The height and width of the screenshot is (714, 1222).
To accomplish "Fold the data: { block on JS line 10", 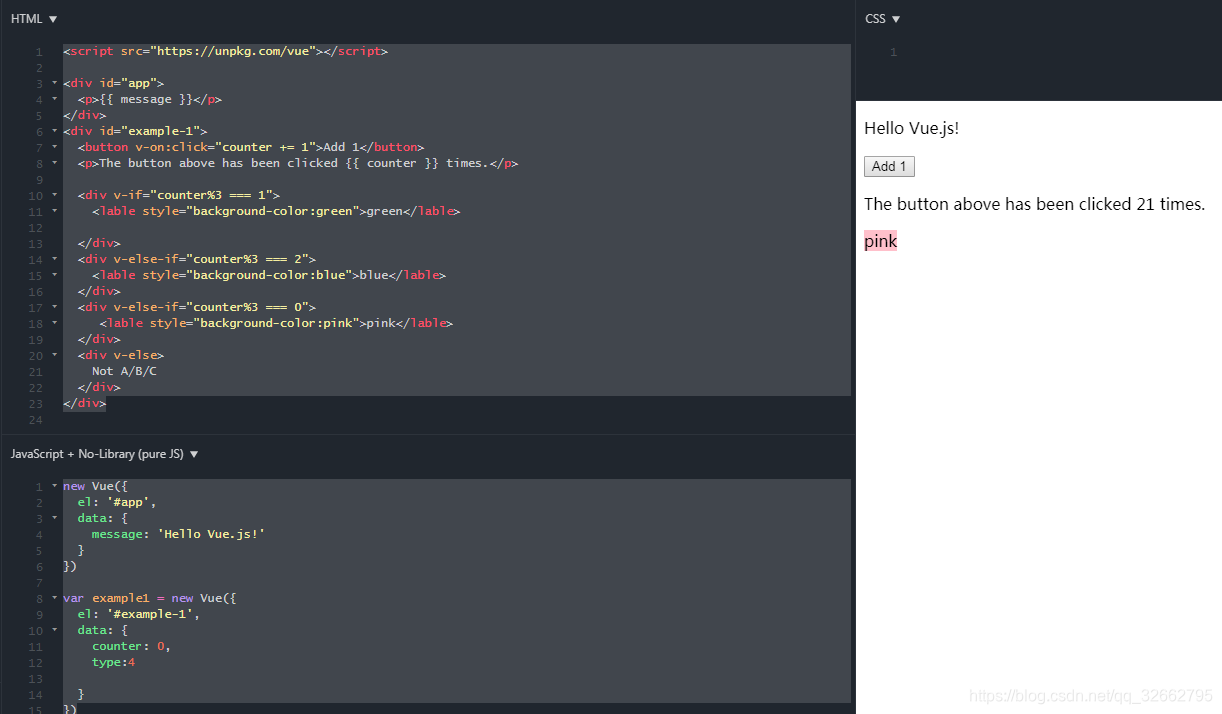I will [x=54, y=630].
